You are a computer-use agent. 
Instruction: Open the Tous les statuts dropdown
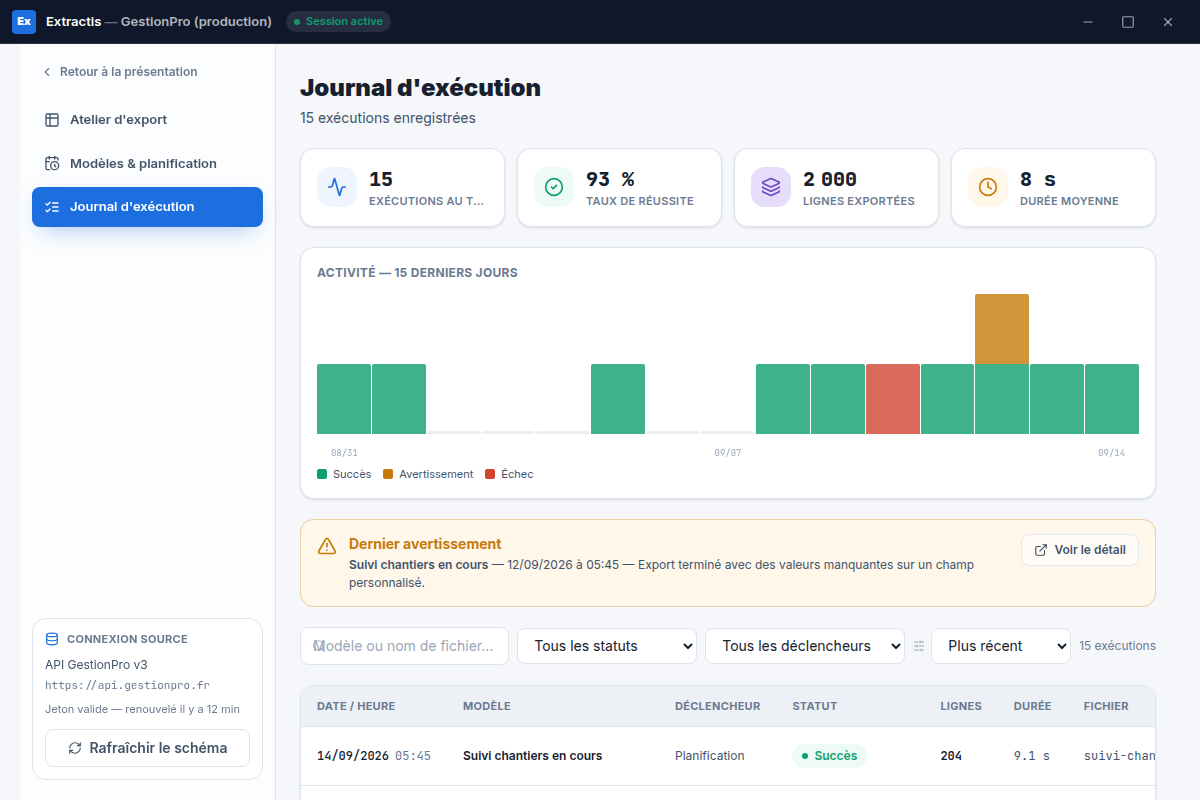click(607, 646)
